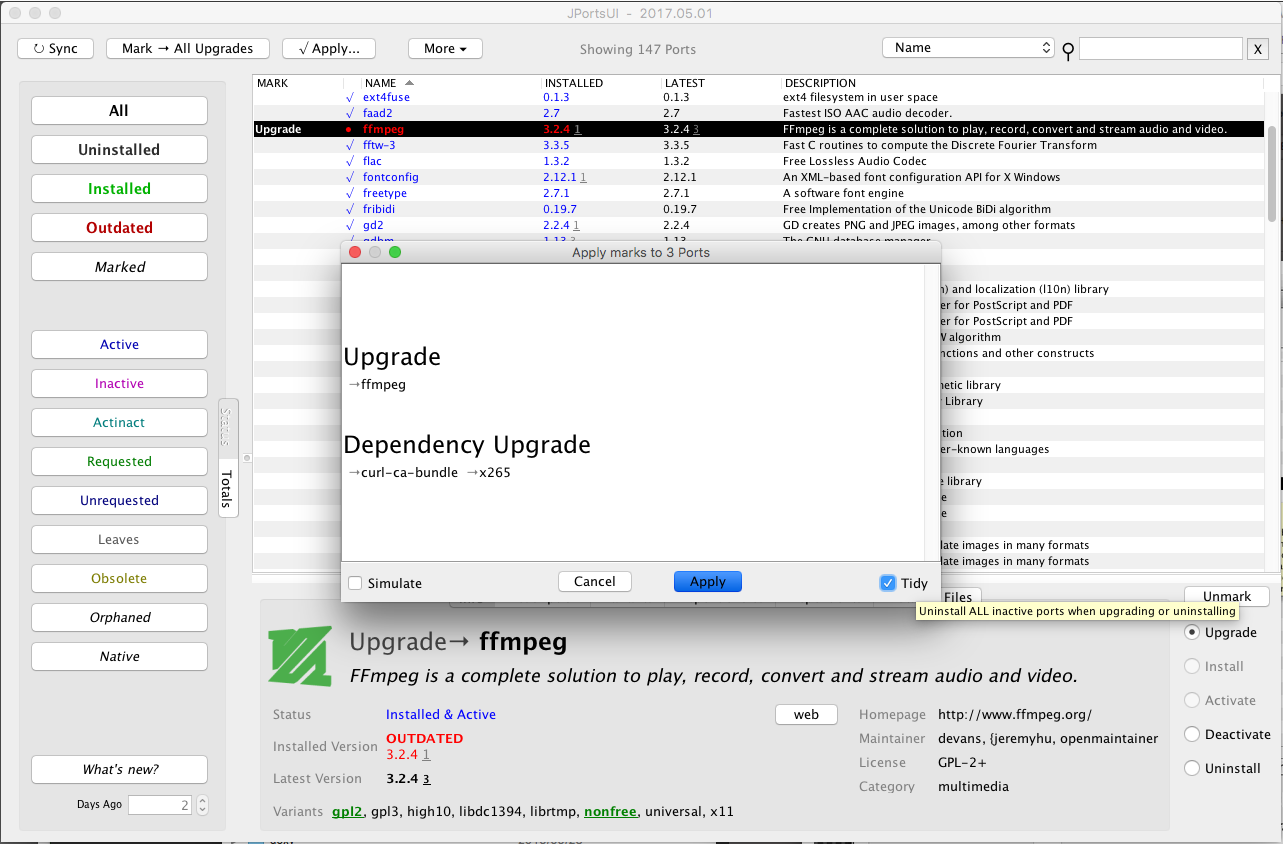The height and width of the screenshot is (844, 1283).
Task: Click the red mark dot next to ffmpeg
Action: pyautogui.click(x=349, y=129)
